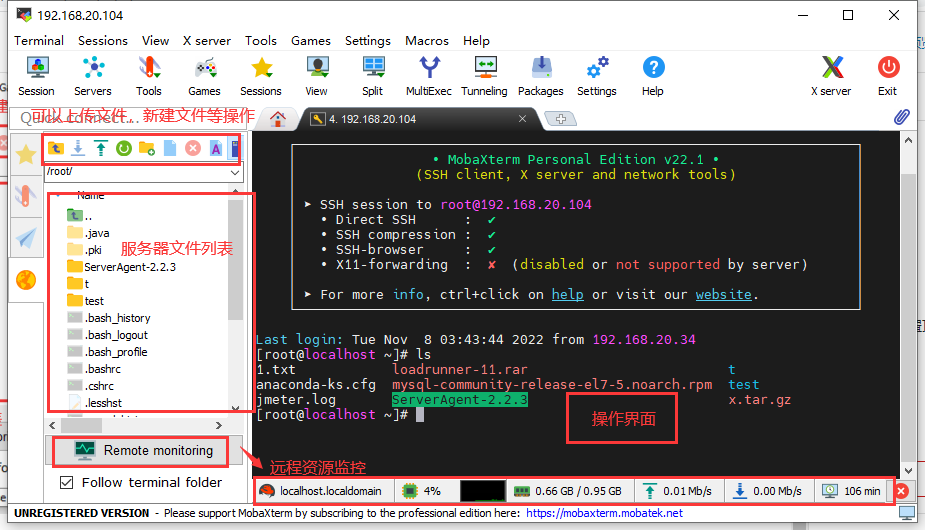925x530 pixels.
Task: Delete selected remote files icon
Action: [193, 148]
